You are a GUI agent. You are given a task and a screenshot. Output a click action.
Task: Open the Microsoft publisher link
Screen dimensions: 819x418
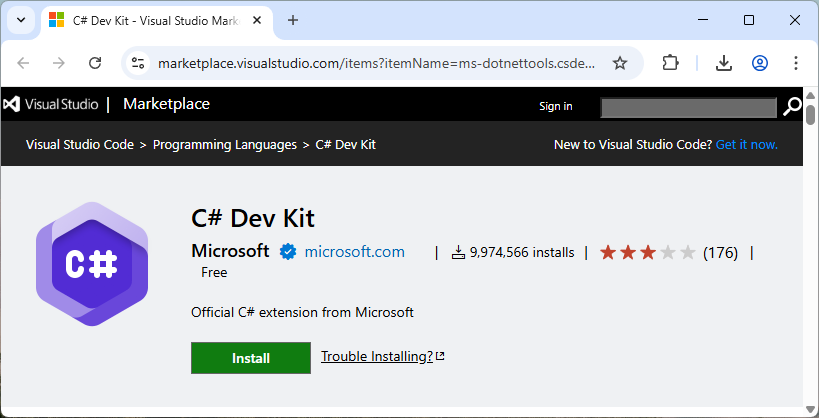[230, 251]
